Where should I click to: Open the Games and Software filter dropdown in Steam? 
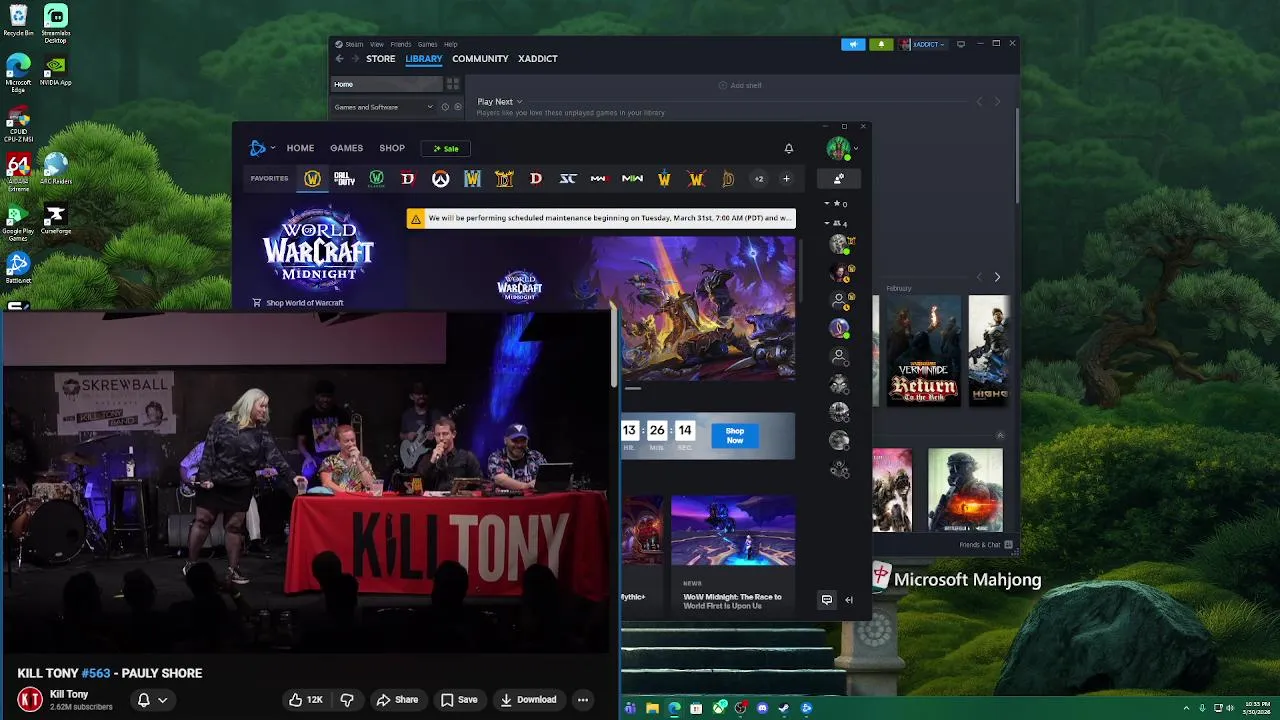[384, 107]
